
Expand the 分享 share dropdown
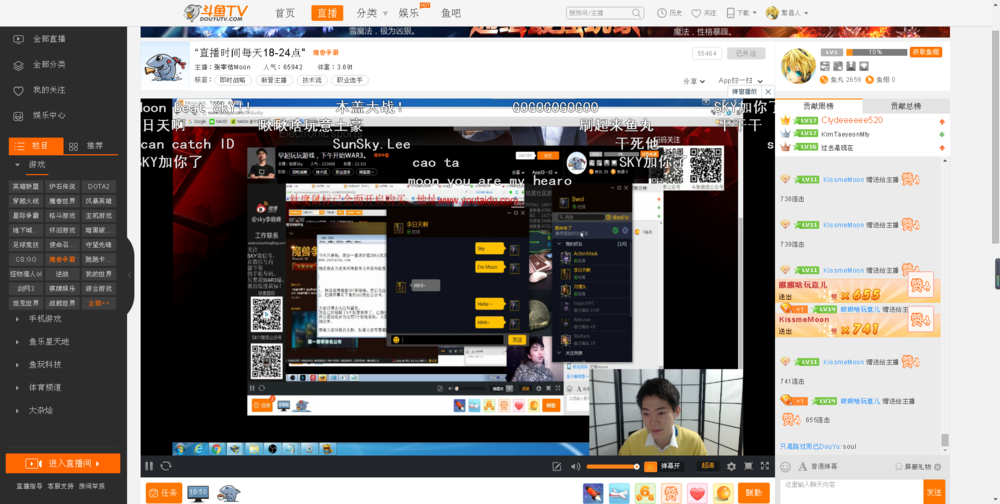(694, 81)
